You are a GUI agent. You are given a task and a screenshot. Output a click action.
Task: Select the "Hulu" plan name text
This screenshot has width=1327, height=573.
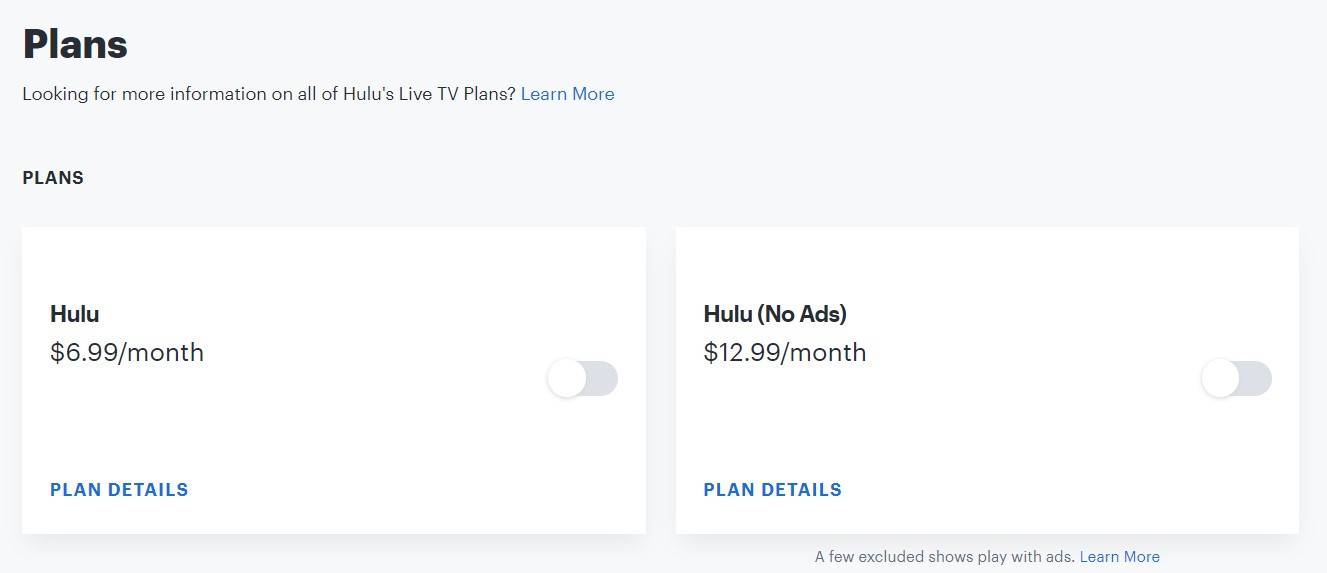[75, 314]
